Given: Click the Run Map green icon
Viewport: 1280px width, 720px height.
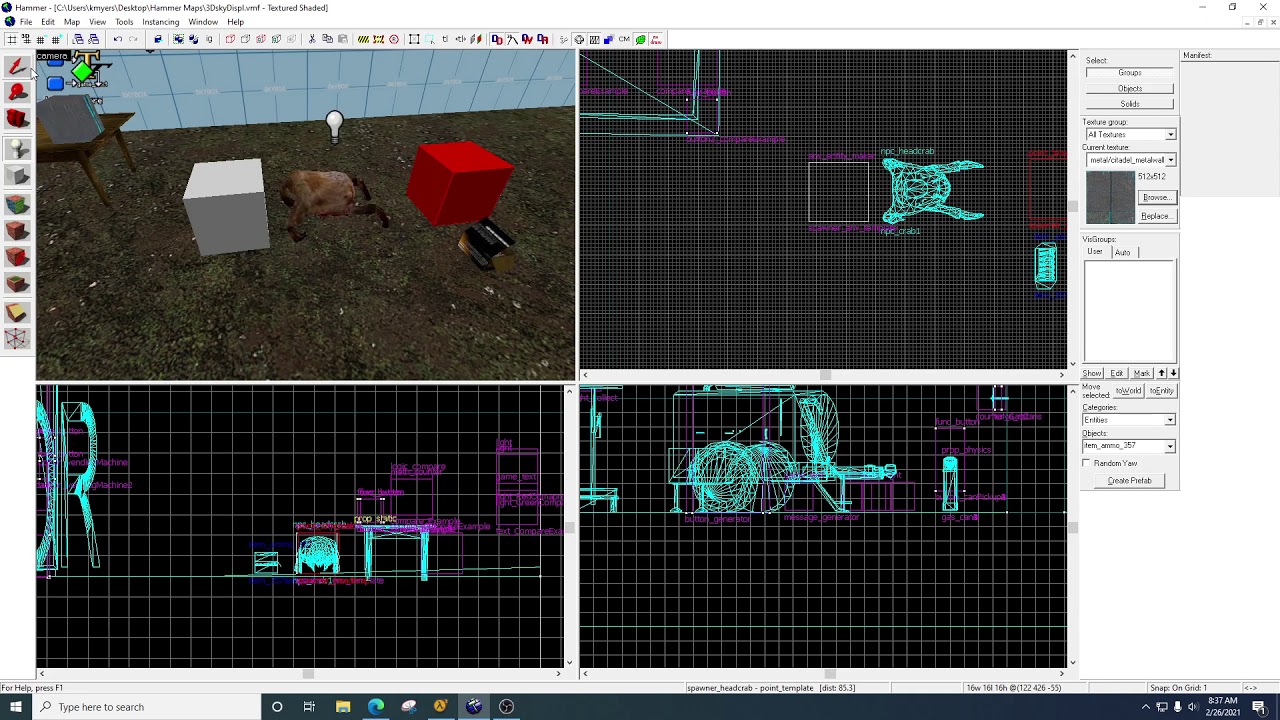Looking at the screenshot, I should (x=640, y=39).
